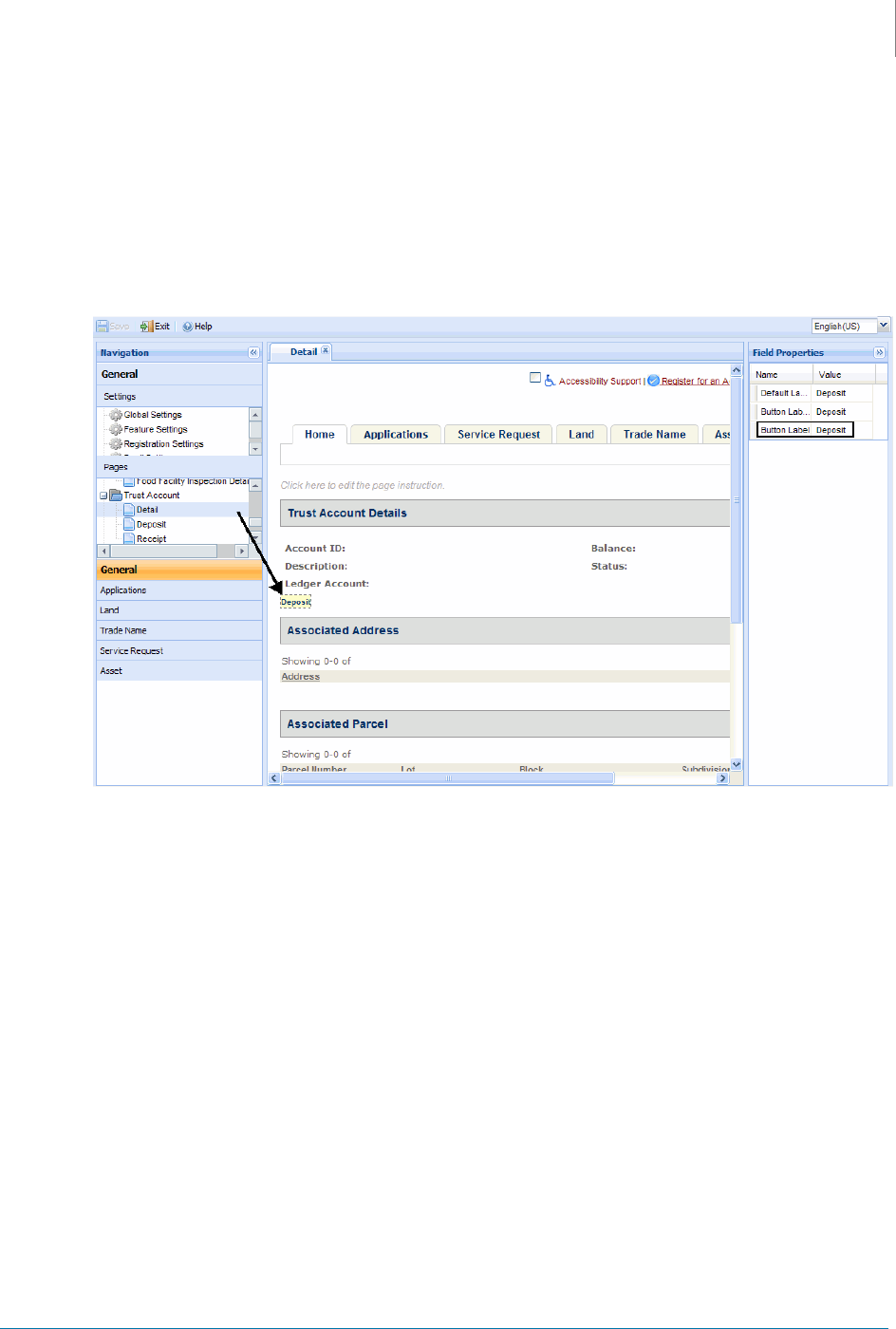
Task: Click the Global Settings gear icon
Action: pyautogui.click(x=116, y=415)
